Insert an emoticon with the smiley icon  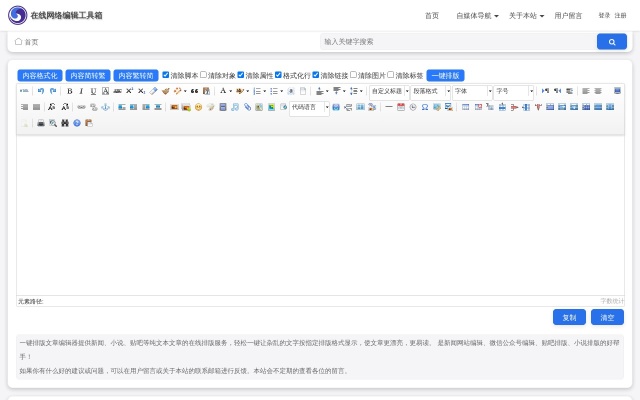tap(198, 107)
